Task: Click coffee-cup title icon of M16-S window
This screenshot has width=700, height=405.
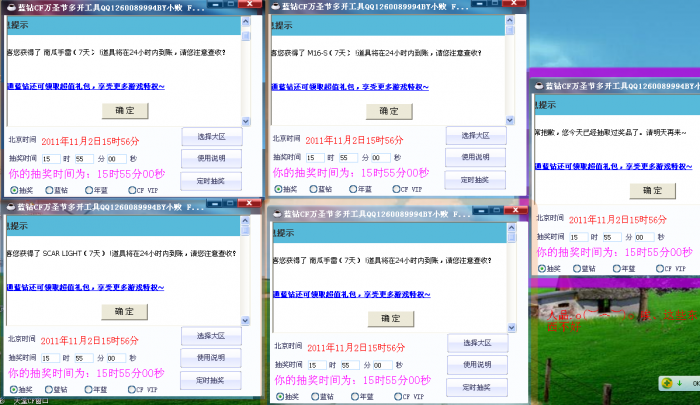Action: (275, 6)
